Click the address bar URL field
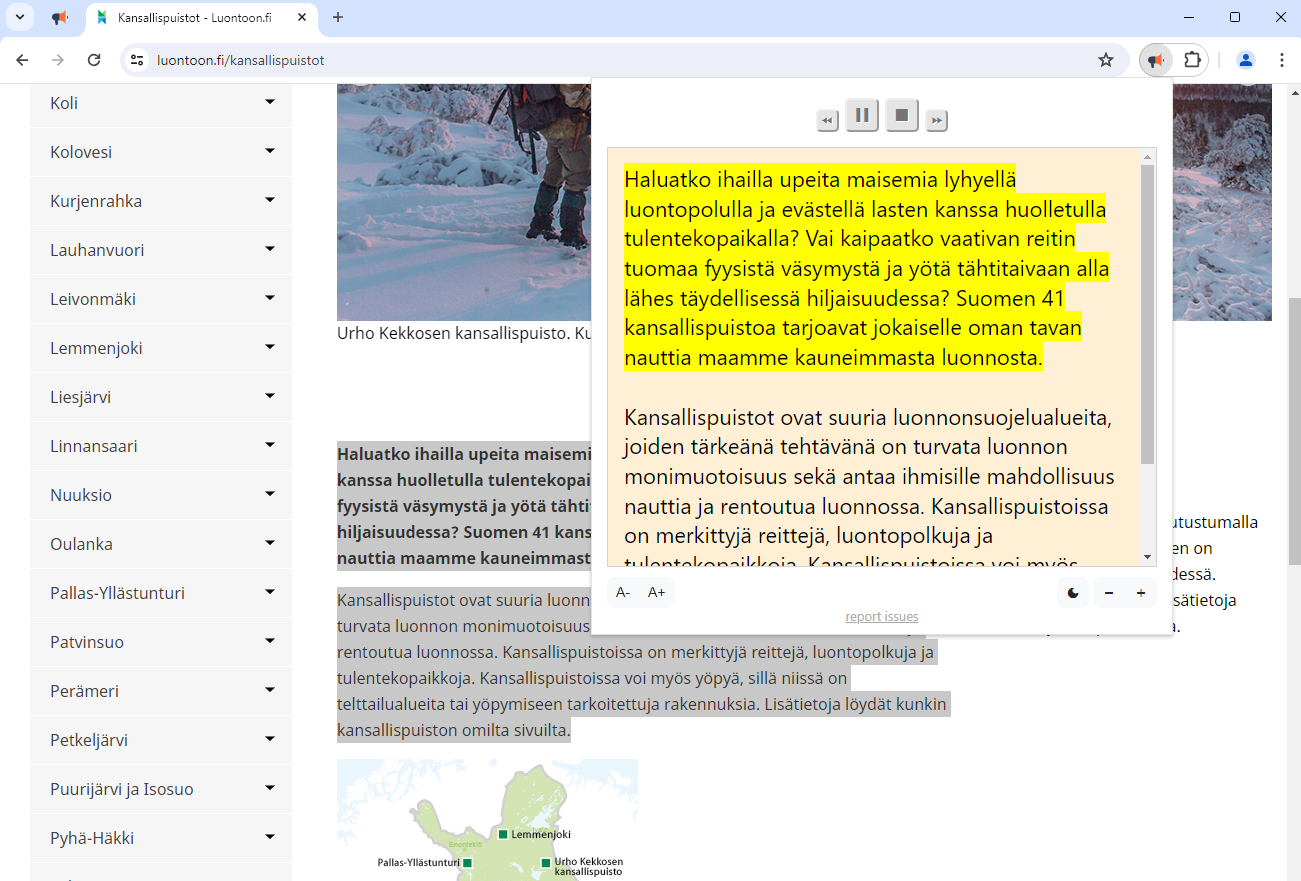This screenshot has width=1301, height=881. coord(600,60)
